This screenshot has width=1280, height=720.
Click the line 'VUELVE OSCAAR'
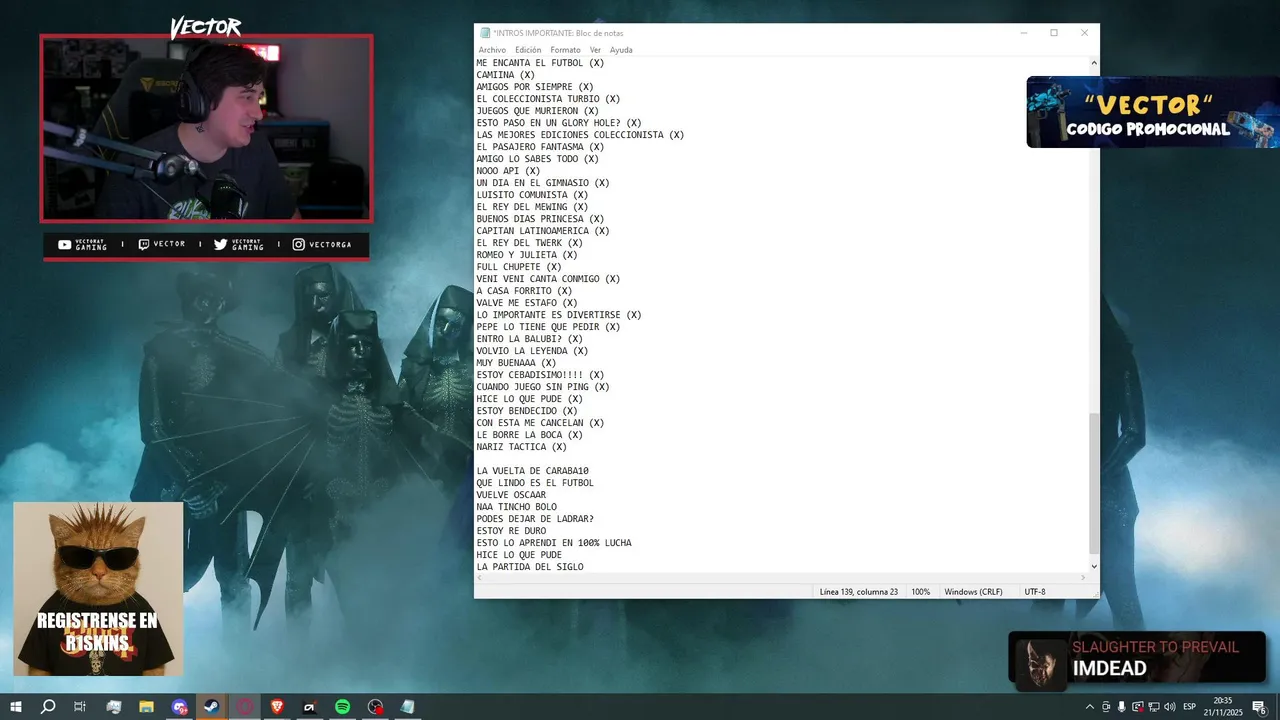pyautogui.click(x=511, y=495)
